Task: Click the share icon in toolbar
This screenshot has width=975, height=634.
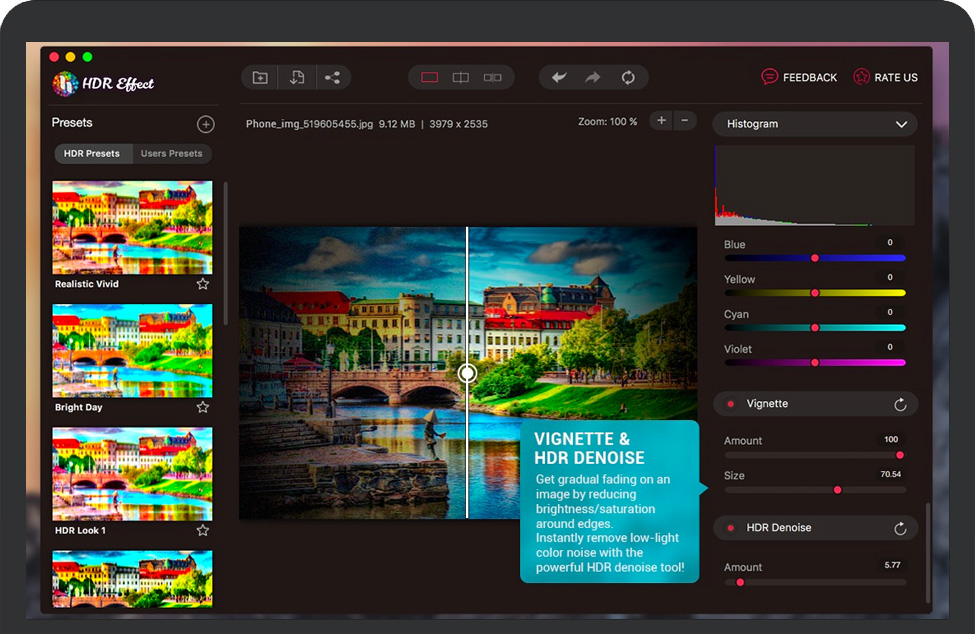Action: 333,78
